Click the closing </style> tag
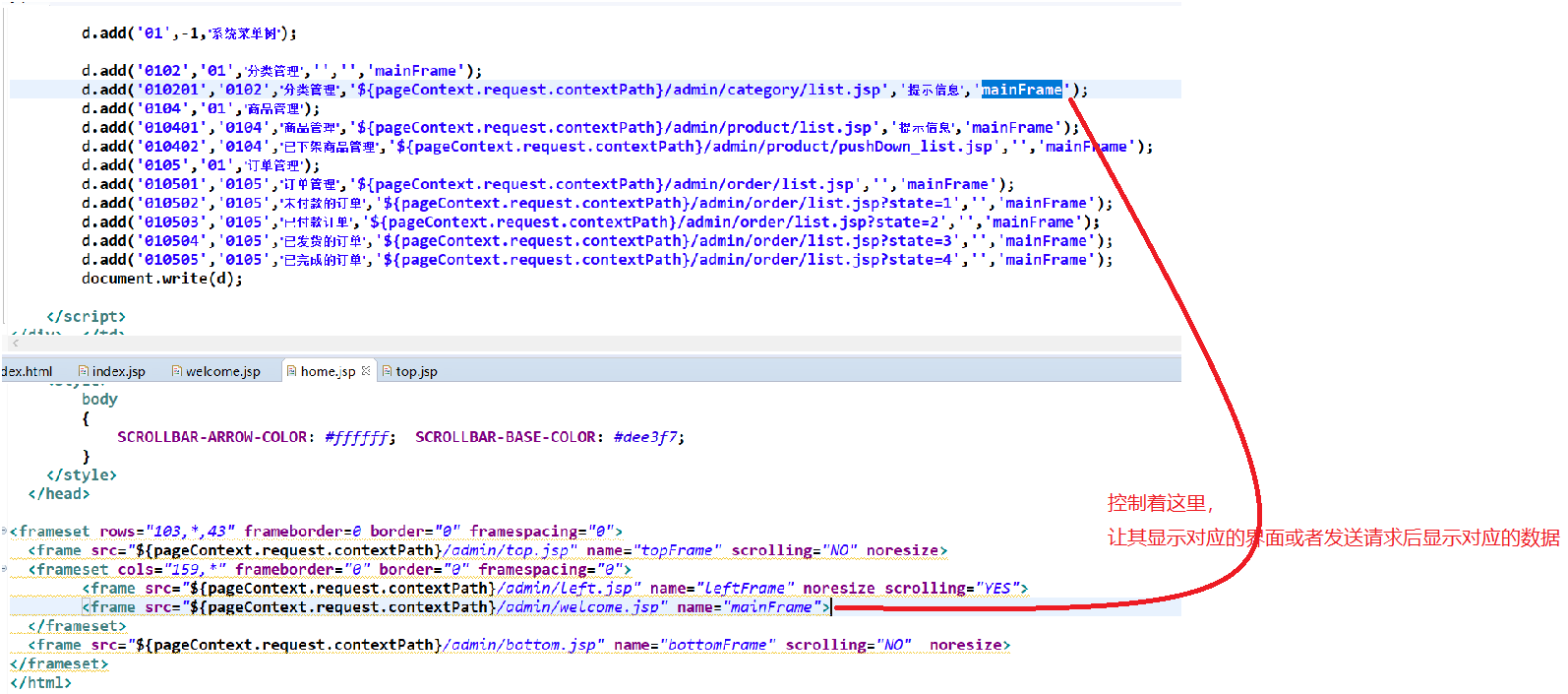The width and height of the screenshot is (1568, 694). pos(82,475)
